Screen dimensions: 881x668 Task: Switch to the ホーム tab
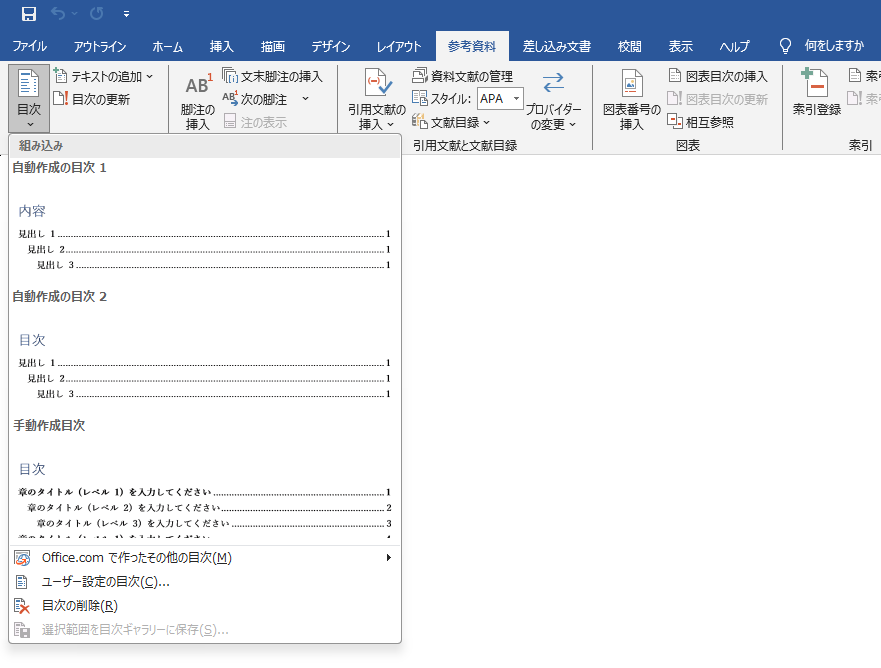[167, 46]
